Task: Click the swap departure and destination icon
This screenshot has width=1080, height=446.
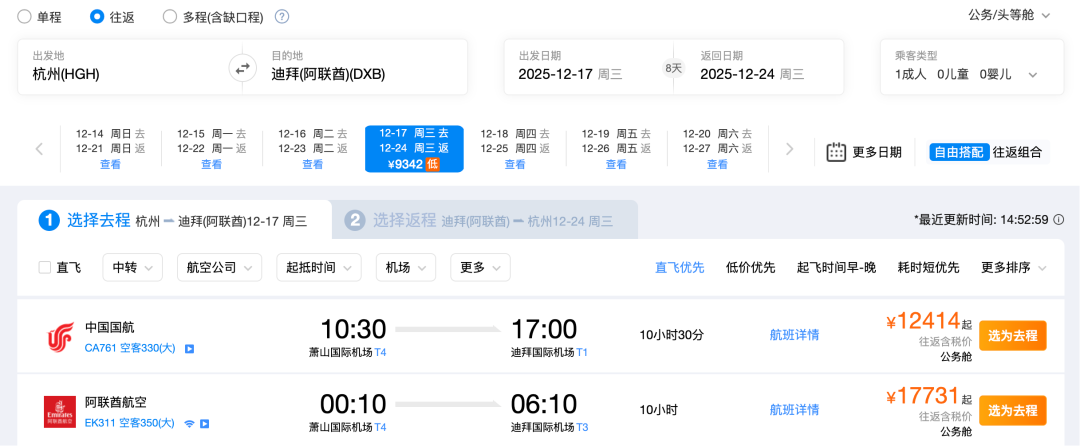Action: point(242,68)
